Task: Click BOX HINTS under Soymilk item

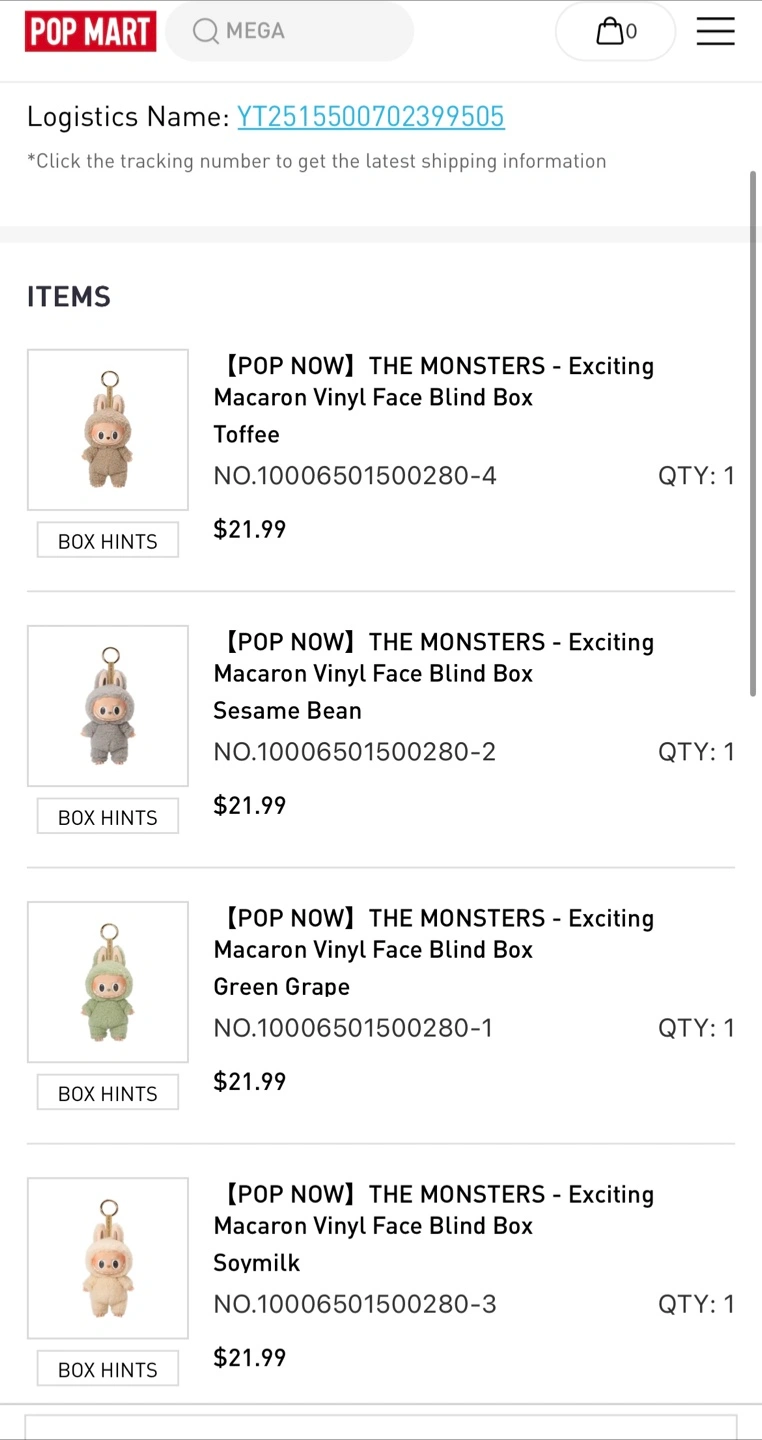Action: coord(108,1369)
